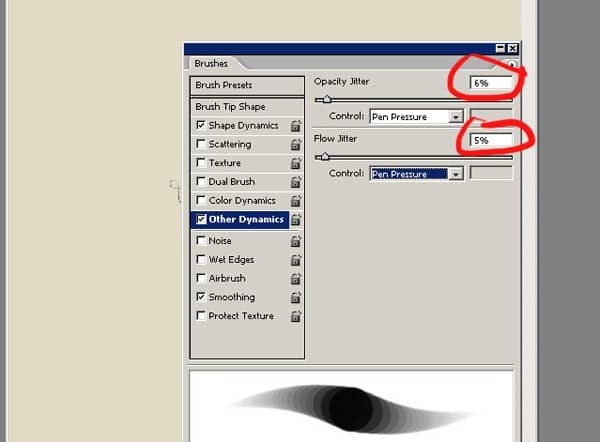Enable the Texture checkbox
Viewport: 600px width, 442px height.
click(x=201, y=162)
